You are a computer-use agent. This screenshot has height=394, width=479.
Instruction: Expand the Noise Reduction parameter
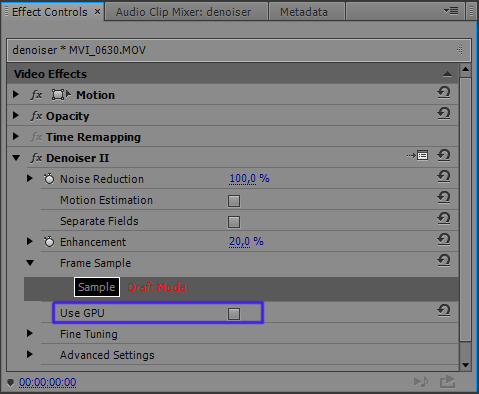point(29,179)
